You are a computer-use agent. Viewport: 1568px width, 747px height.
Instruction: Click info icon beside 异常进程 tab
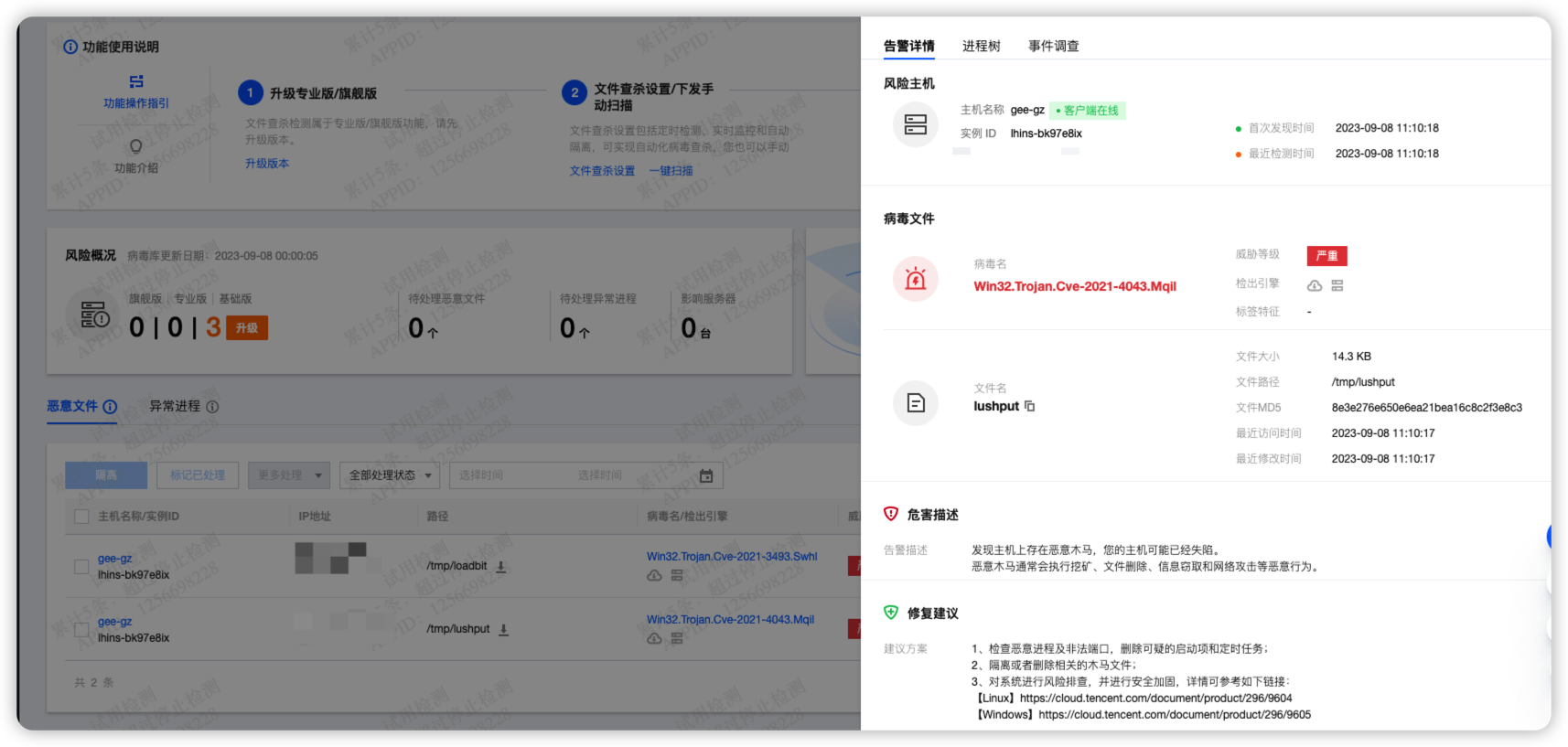[212, 407]
